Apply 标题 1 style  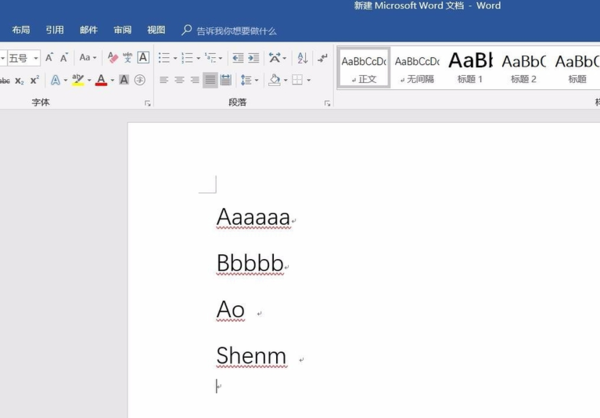(470, 68)
